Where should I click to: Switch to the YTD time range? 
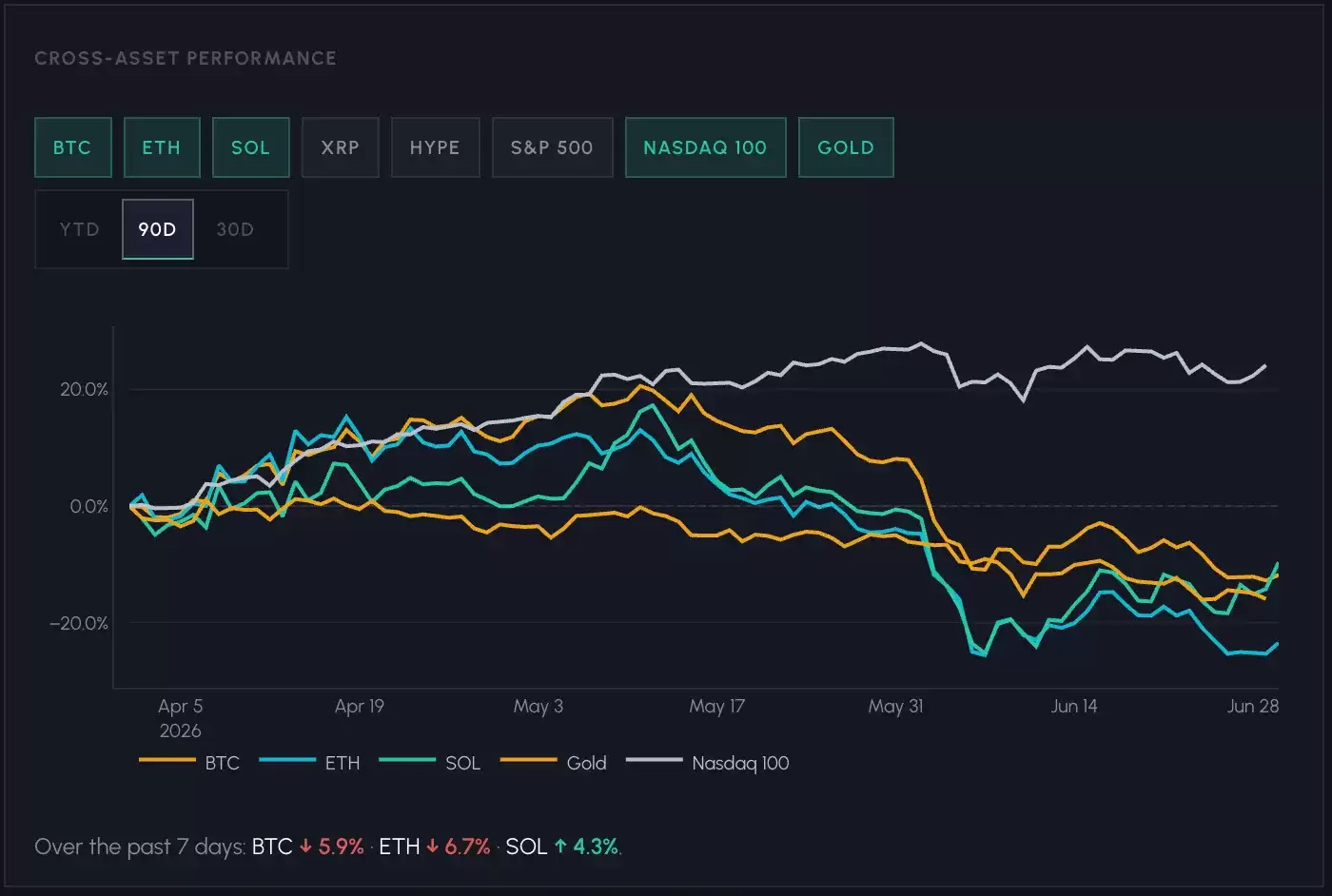tap(80, 229)
